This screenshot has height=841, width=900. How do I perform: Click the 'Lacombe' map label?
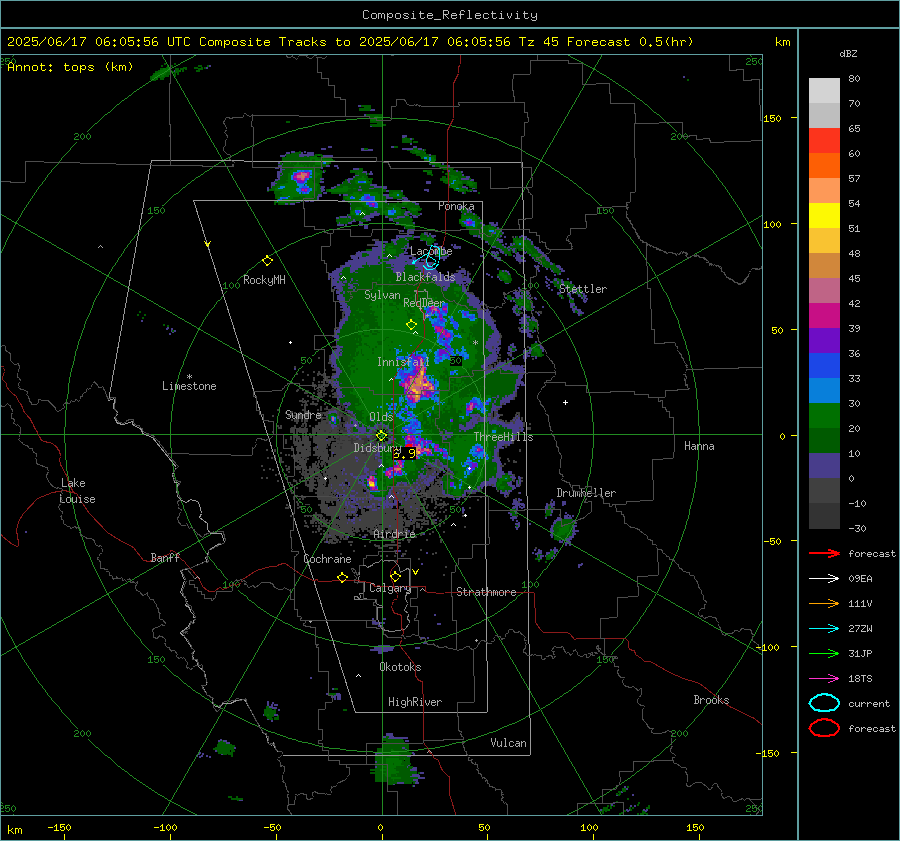coord(431,251)
